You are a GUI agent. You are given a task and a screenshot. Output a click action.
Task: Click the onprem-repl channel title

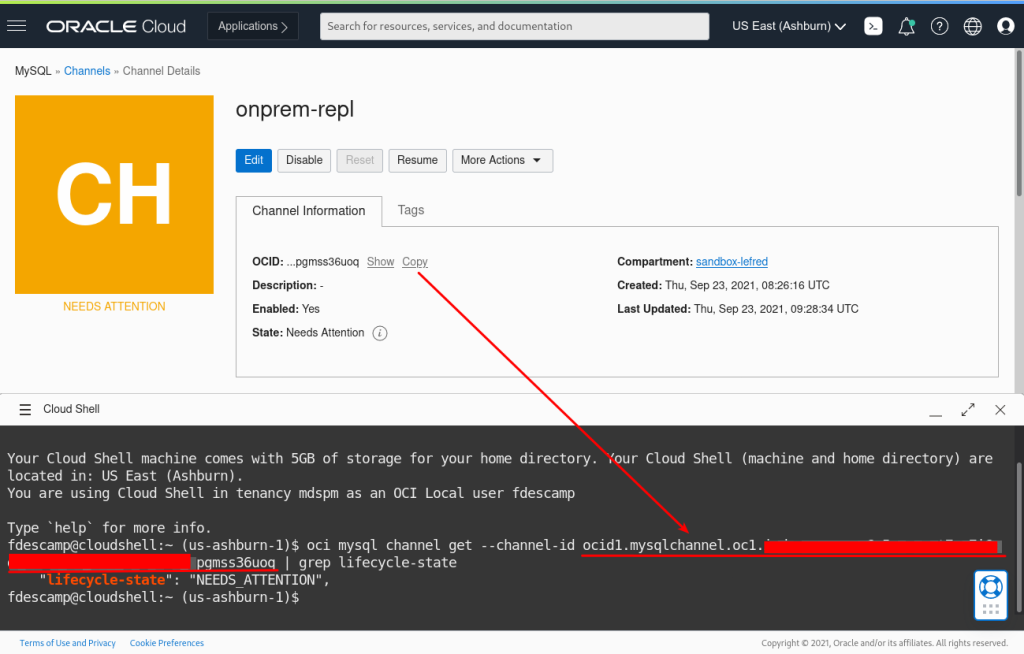click(x=295, y=110)
